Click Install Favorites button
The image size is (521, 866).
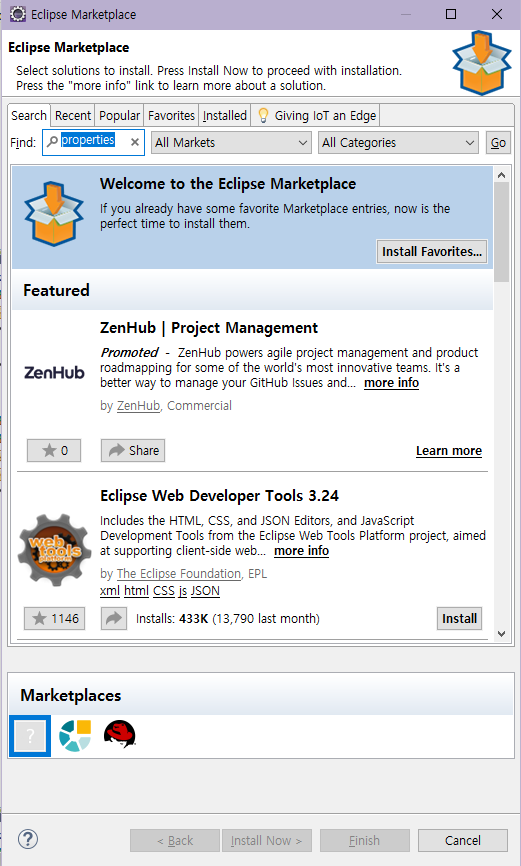431,251
